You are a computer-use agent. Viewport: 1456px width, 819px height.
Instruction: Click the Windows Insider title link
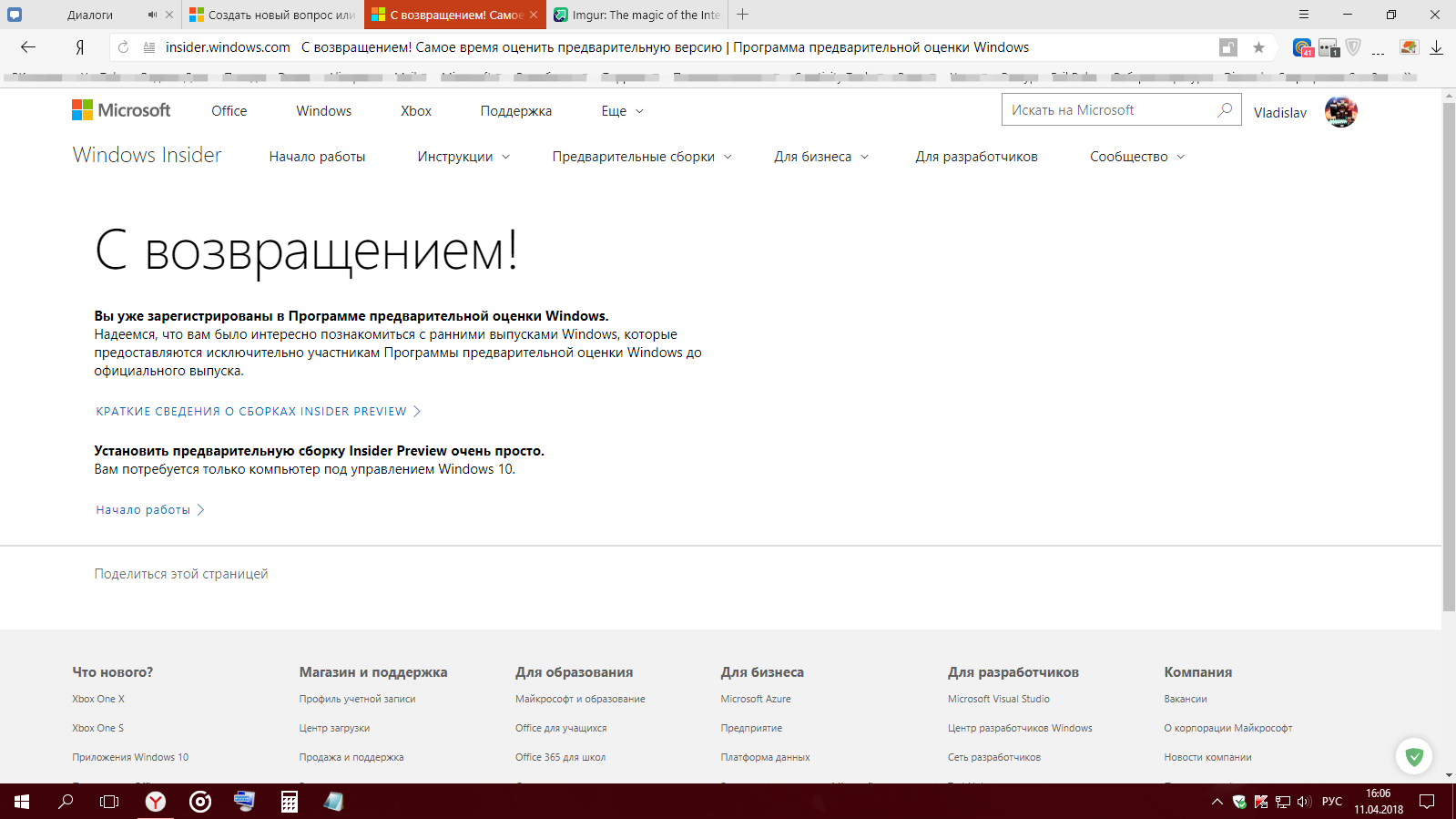147,155
